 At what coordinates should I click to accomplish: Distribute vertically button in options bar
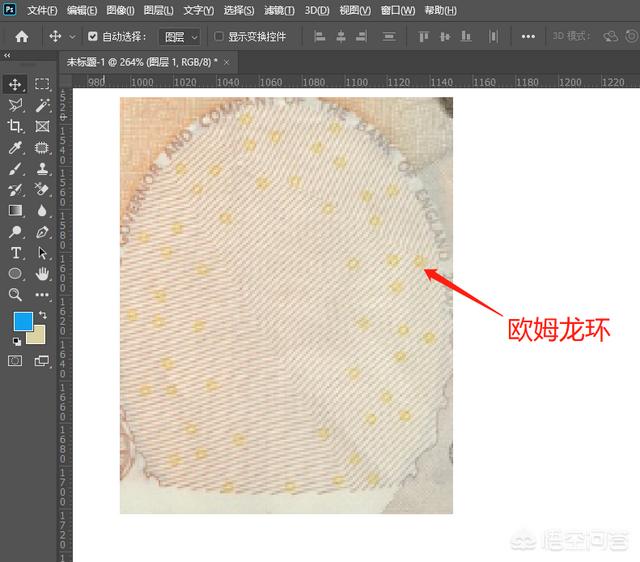389,37
